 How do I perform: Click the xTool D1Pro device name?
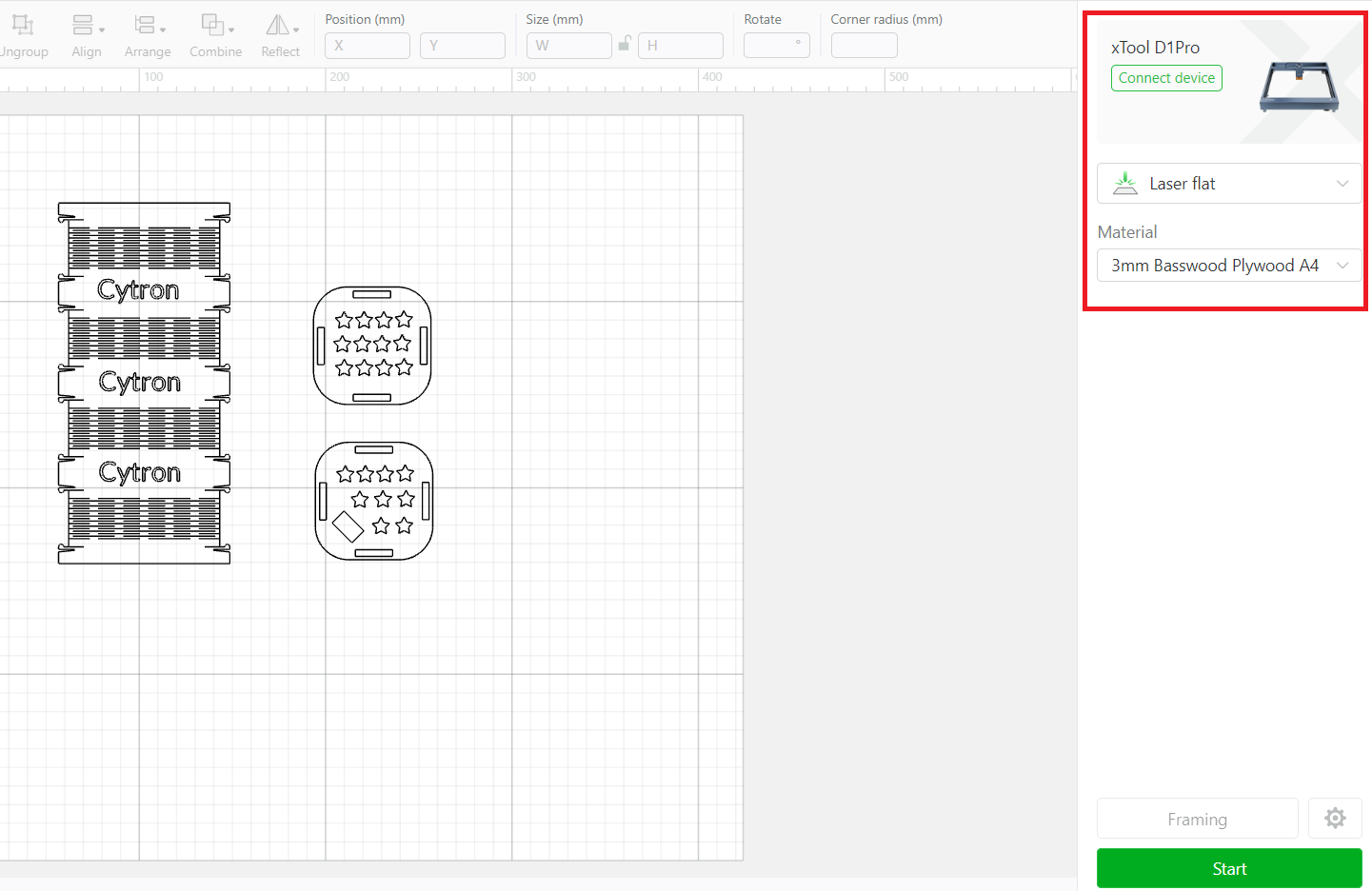[1155, 47]
